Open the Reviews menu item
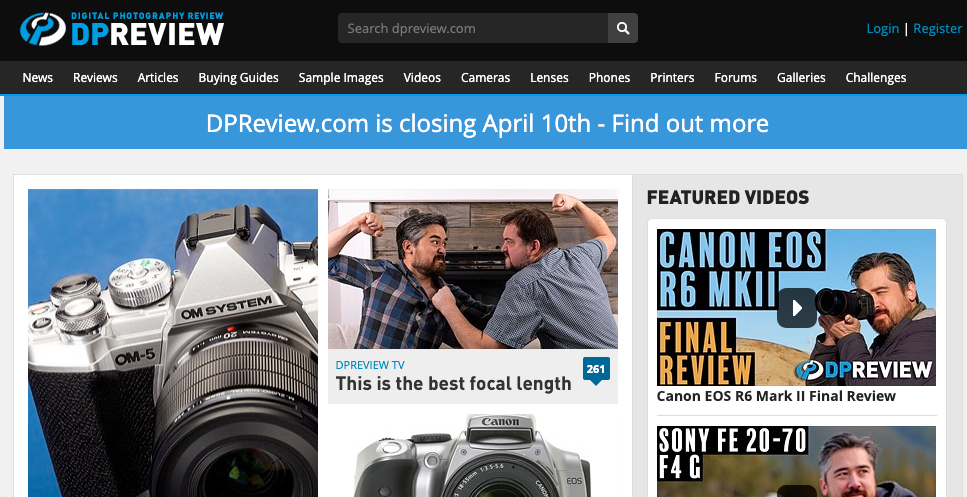This screenshot has width=967, height=497. coord(95,77)
